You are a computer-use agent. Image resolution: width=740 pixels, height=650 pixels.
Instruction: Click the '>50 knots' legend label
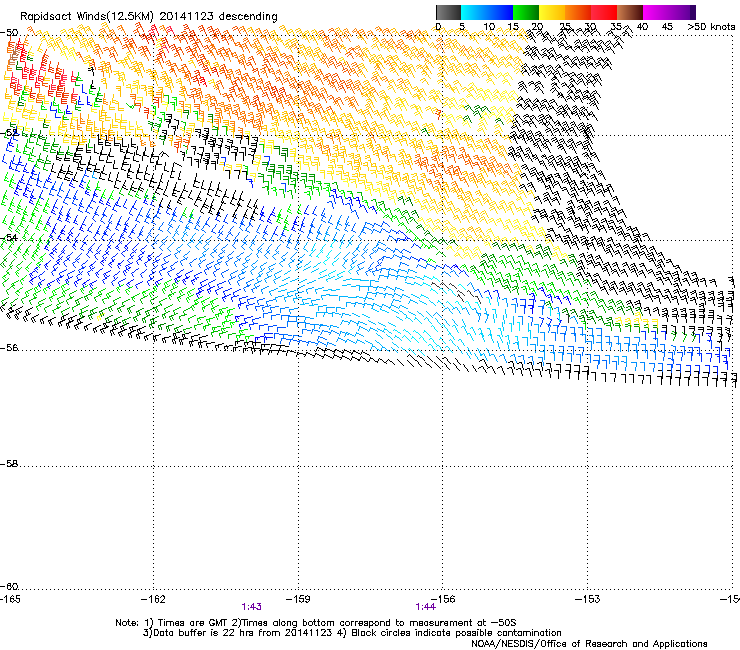tap(711, 27)
